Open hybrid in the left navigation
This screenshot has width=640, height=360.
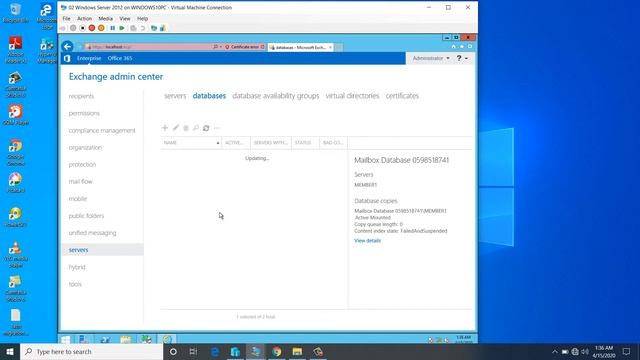coord(77,267)
